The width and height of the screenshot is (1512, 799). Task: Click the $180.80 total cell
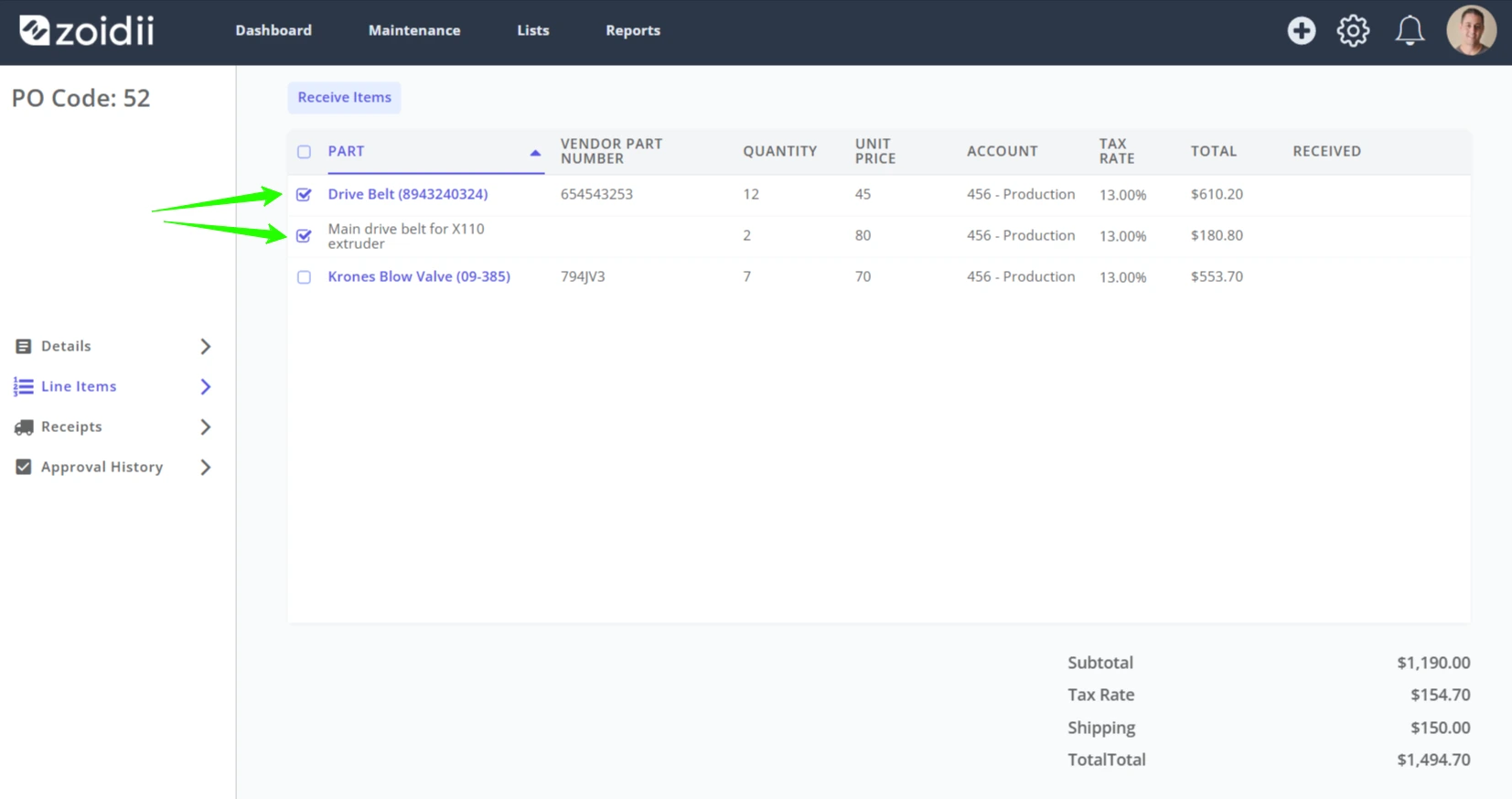point(1217,235)
